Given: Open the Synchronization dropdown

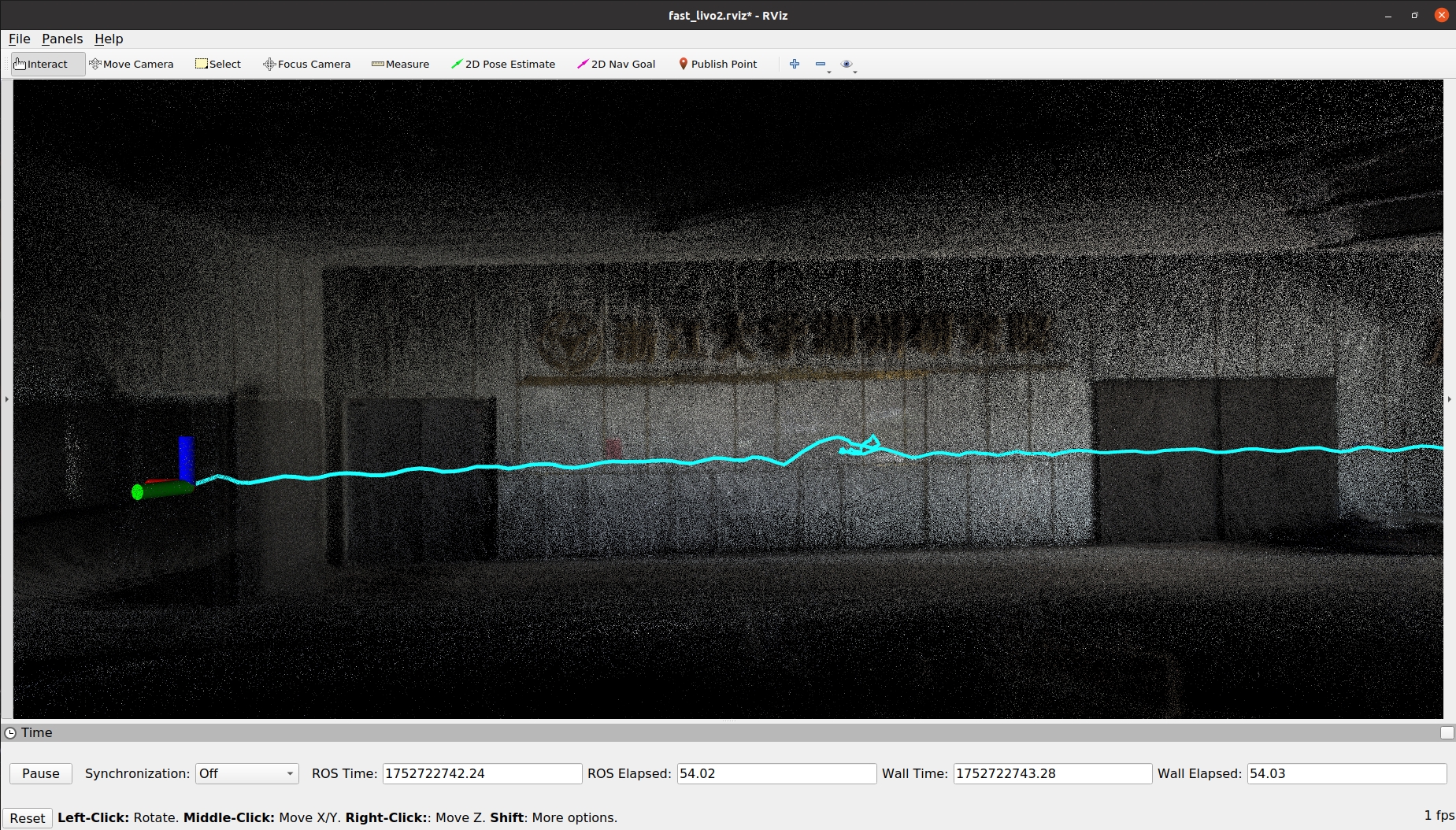Looking at the screenshot, I should click(246, 773).
